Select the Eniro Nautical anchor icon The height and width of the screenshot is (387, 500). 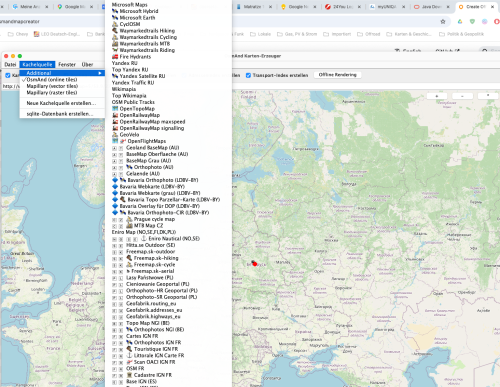click(x=144, y=238)
